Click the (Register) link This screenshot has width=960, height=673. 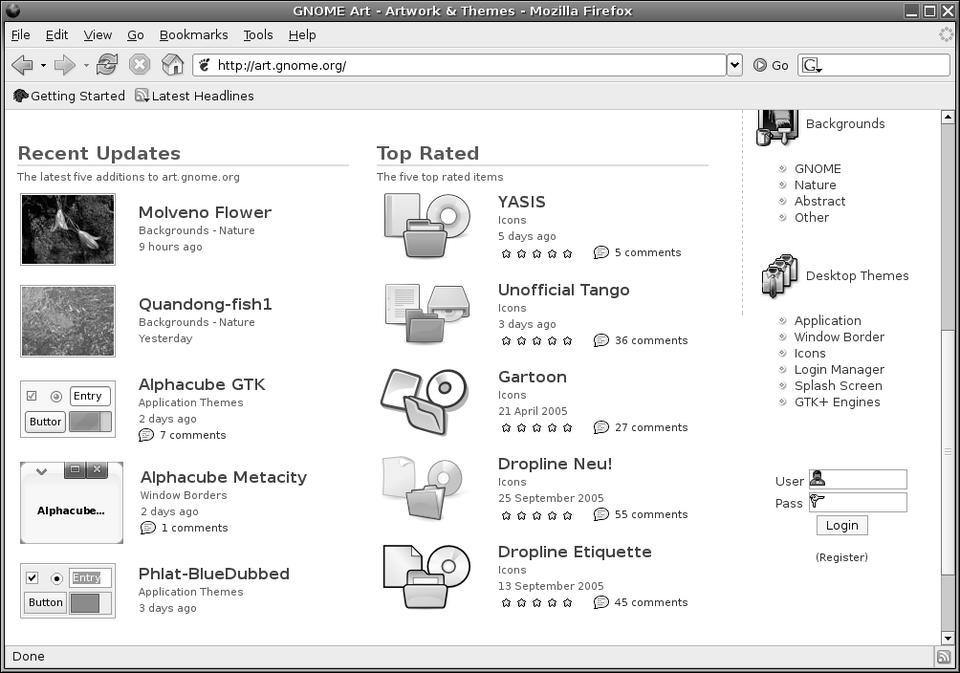click(x=841, y=557)
